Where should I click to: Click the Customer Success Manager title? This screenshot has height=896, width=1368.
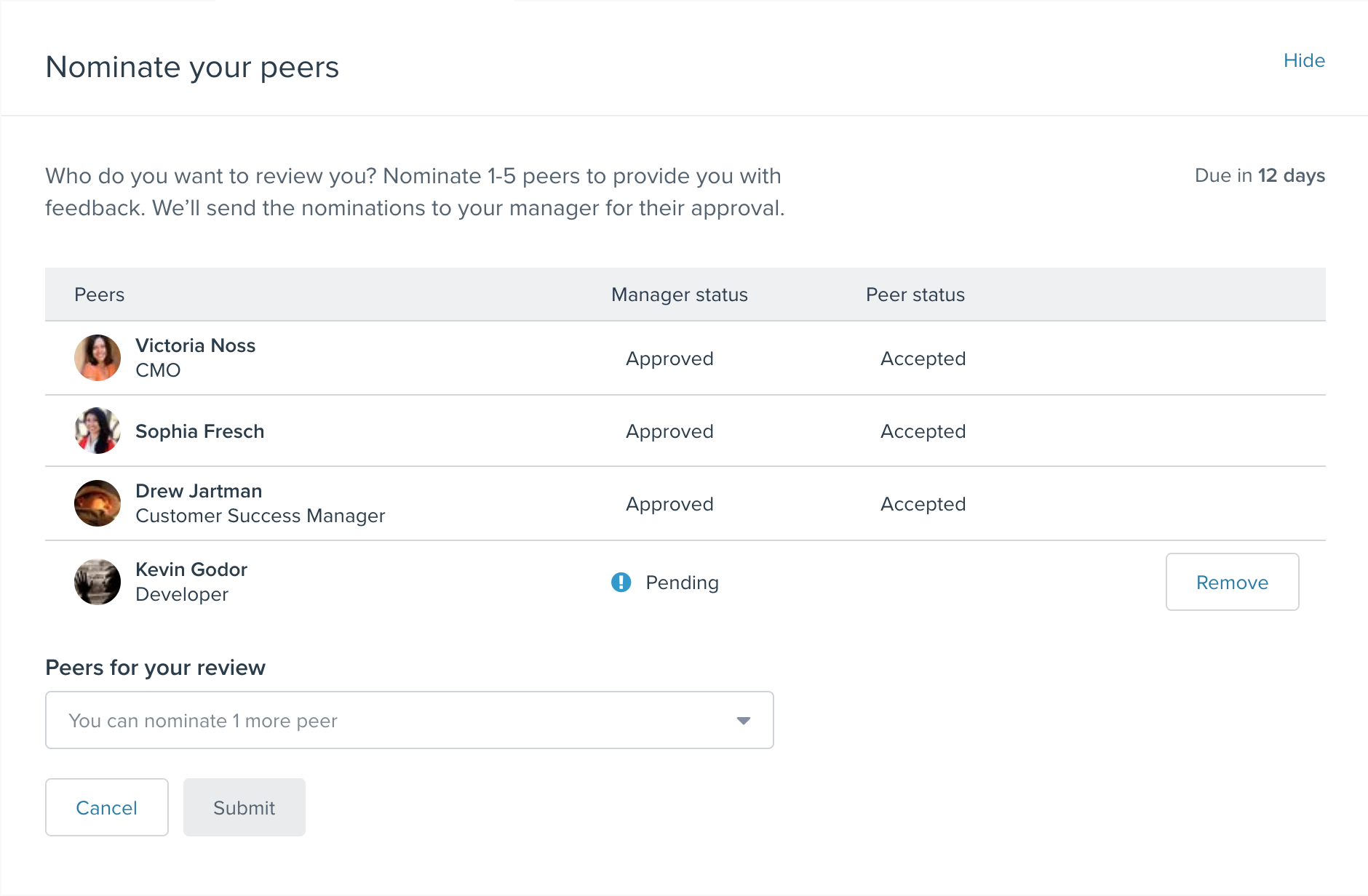260,516
